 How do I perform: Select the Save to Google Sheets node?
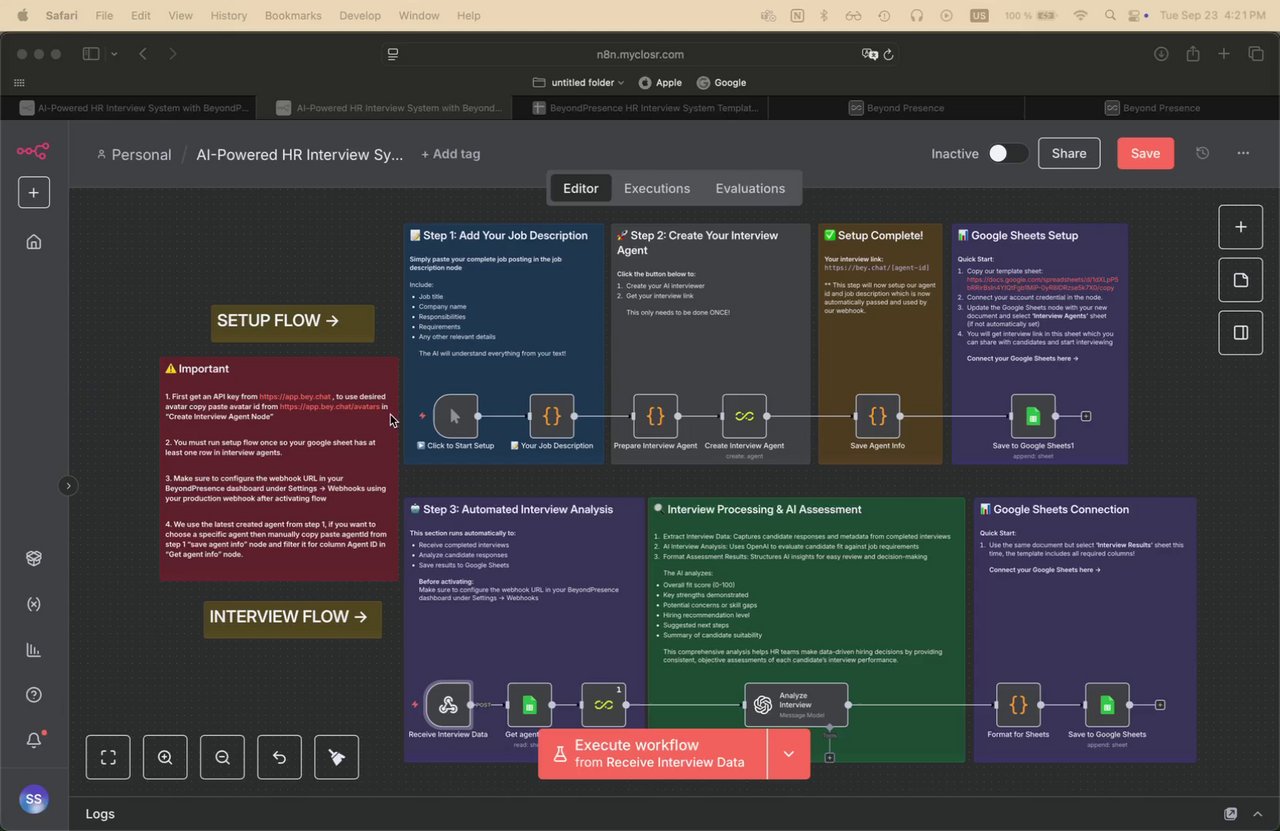coord(1107,705)
